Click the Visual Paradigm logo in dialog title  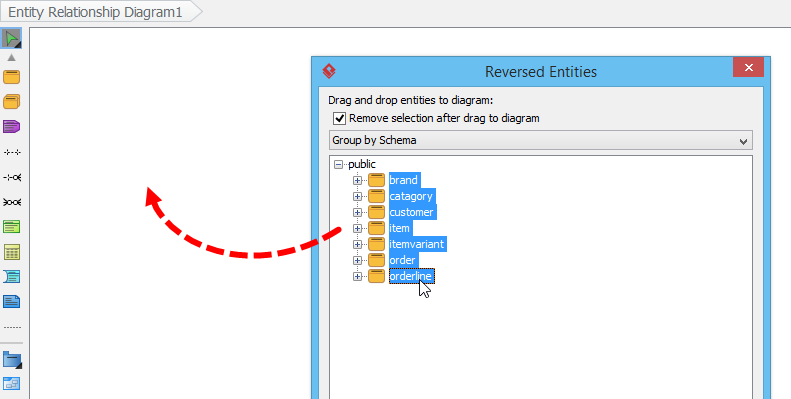pyautogui.click(x=329, y=71)
